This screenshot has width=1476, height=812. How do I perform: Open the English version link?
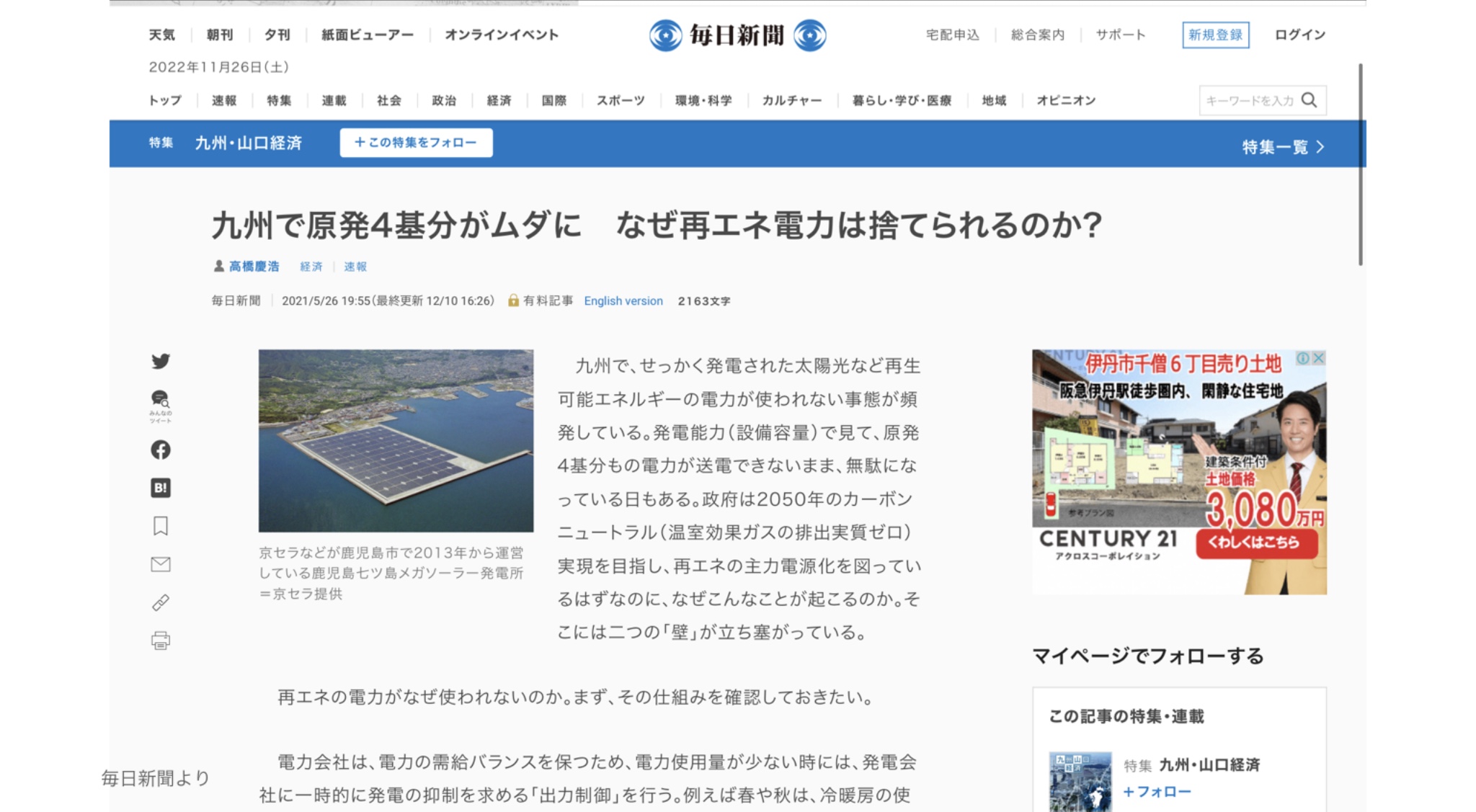[x=623, y=300]
